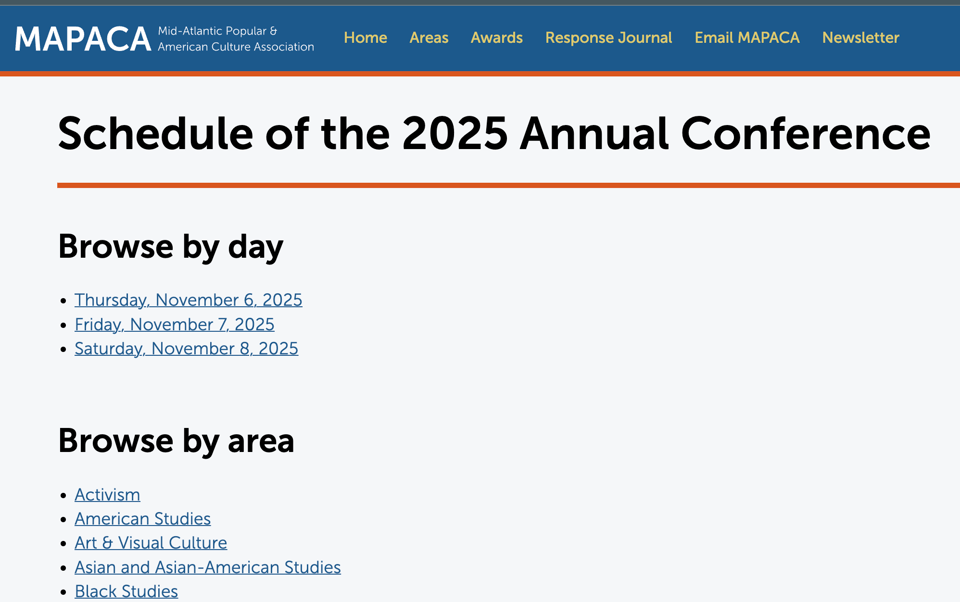
Task: View the Saturday, November 8, 2025 schedule
Action: [x=186, y=349]
